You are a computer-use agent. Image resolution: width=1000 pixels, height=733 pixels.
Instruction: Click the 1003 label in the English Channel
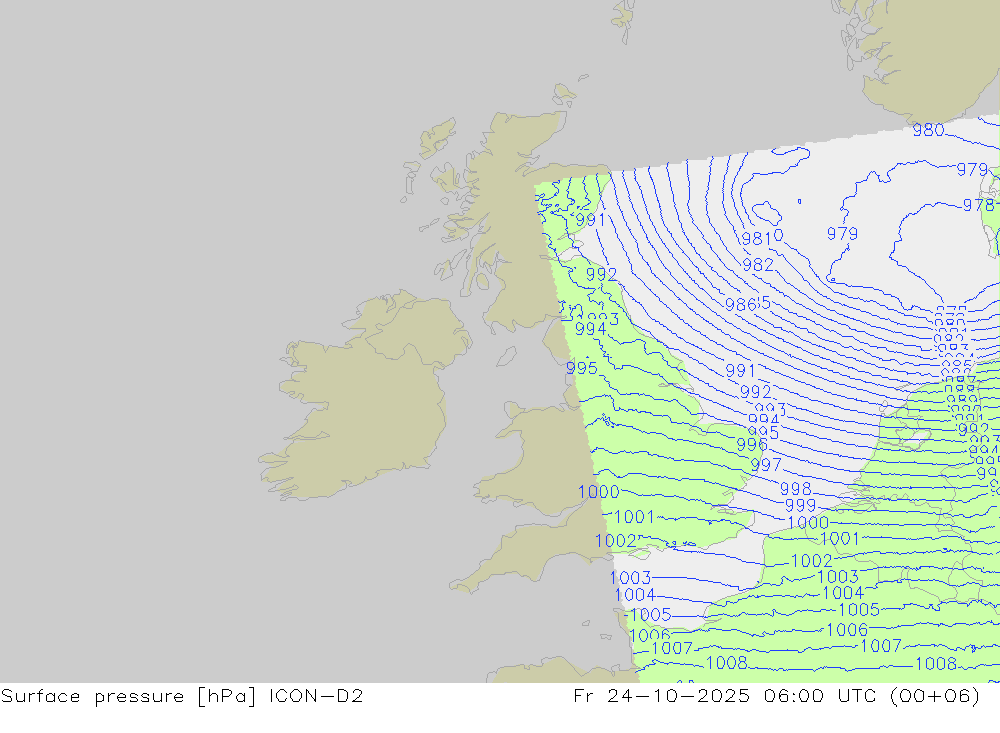coord(630,578)
